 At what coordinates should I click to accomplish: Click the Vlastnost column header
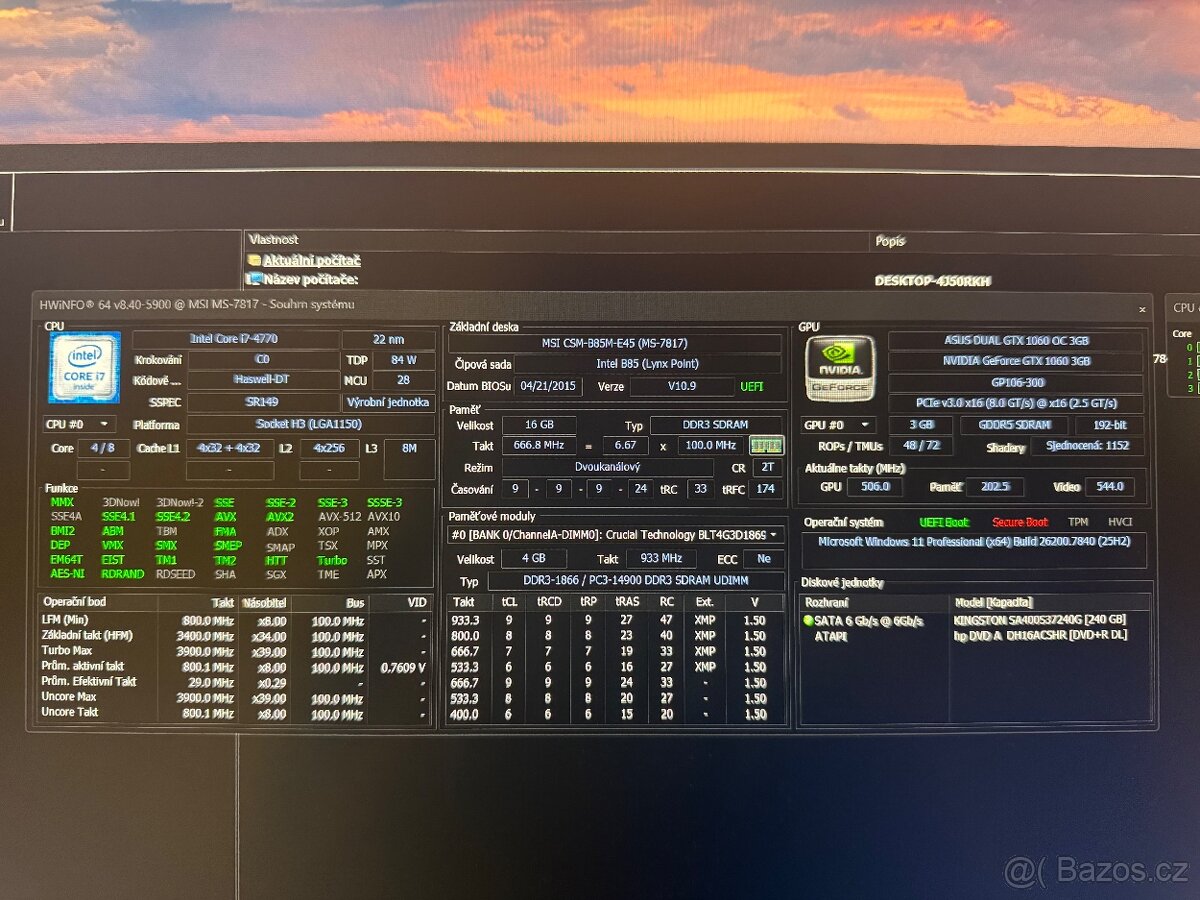point(273,240)
